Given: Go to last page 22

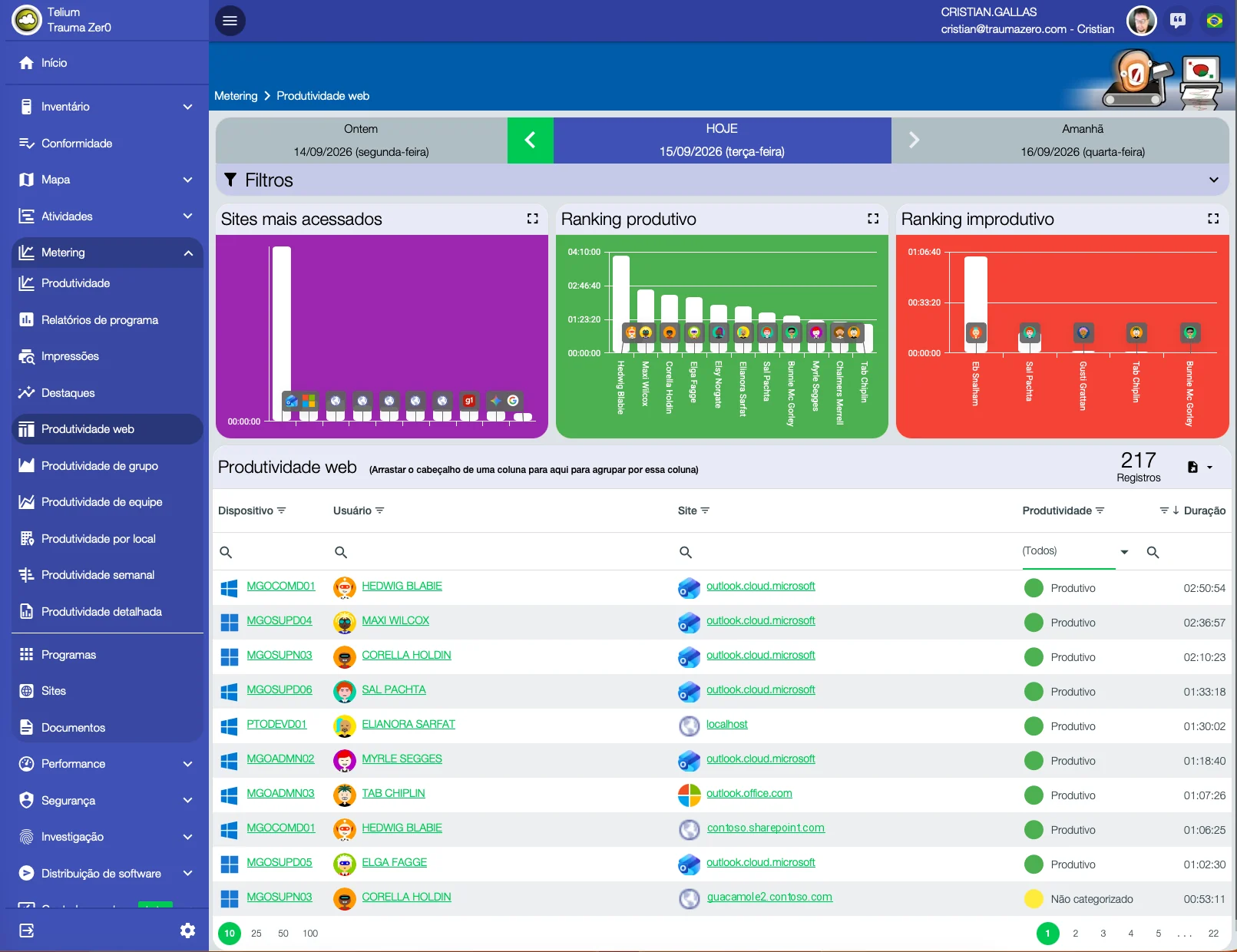Looking at the screenshot, I should click(x=1213, y=934).
